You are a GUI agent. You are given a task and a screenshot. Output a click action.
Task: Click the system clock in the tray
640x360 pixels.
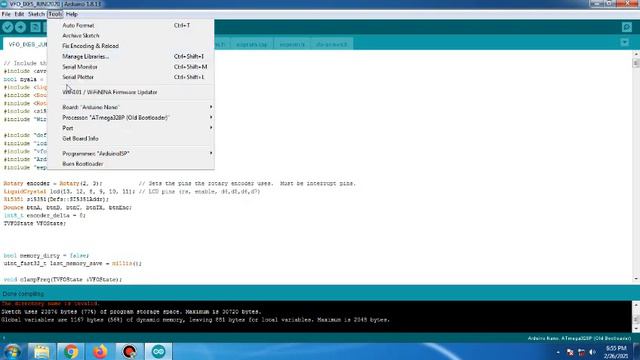616,352
